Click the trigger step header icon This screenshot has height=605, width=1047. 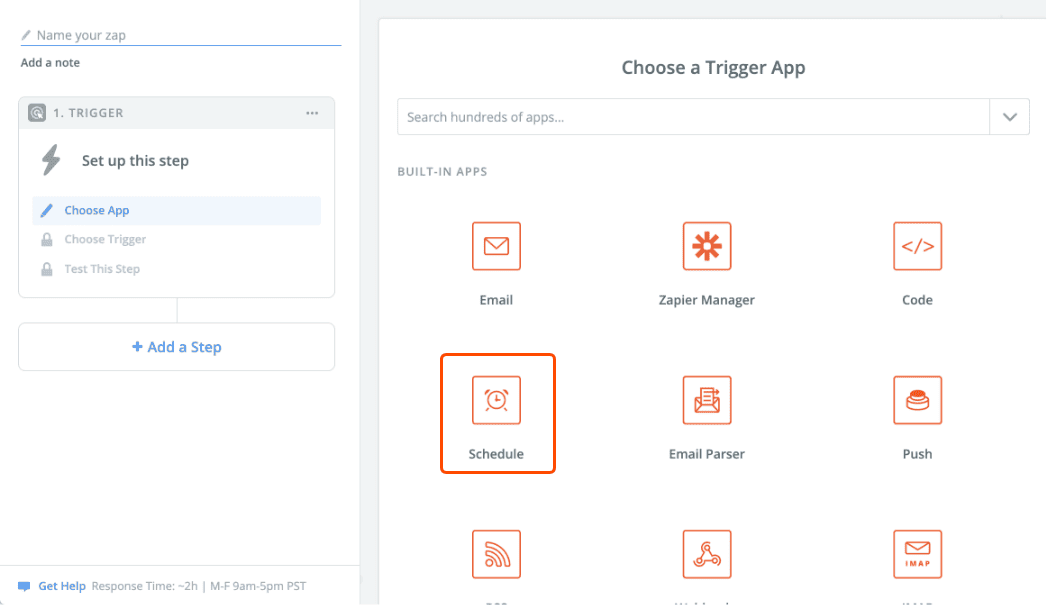point(37,113)
